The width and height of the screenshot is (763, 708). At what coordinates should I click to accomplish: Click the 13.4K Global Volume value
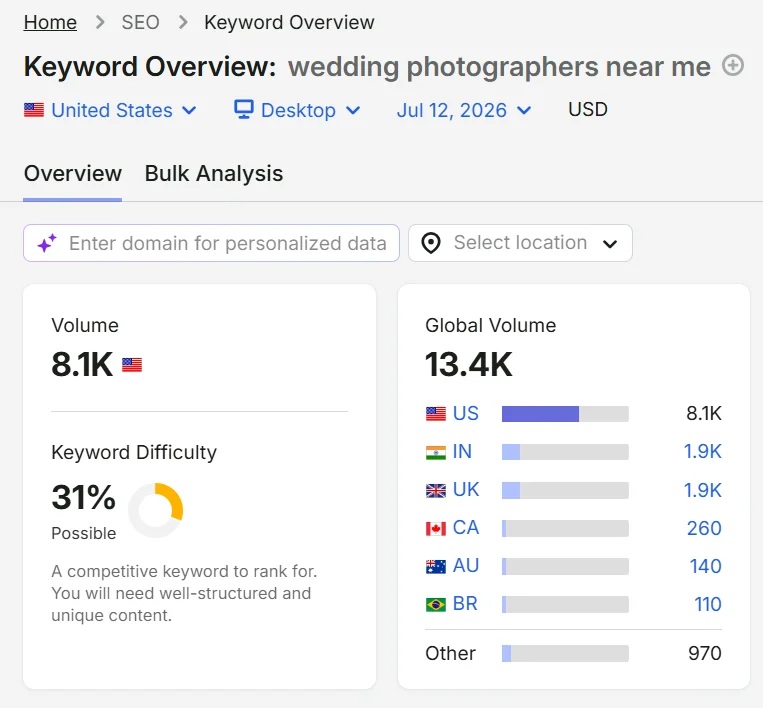pyautogui.click(x=469, y=364)
